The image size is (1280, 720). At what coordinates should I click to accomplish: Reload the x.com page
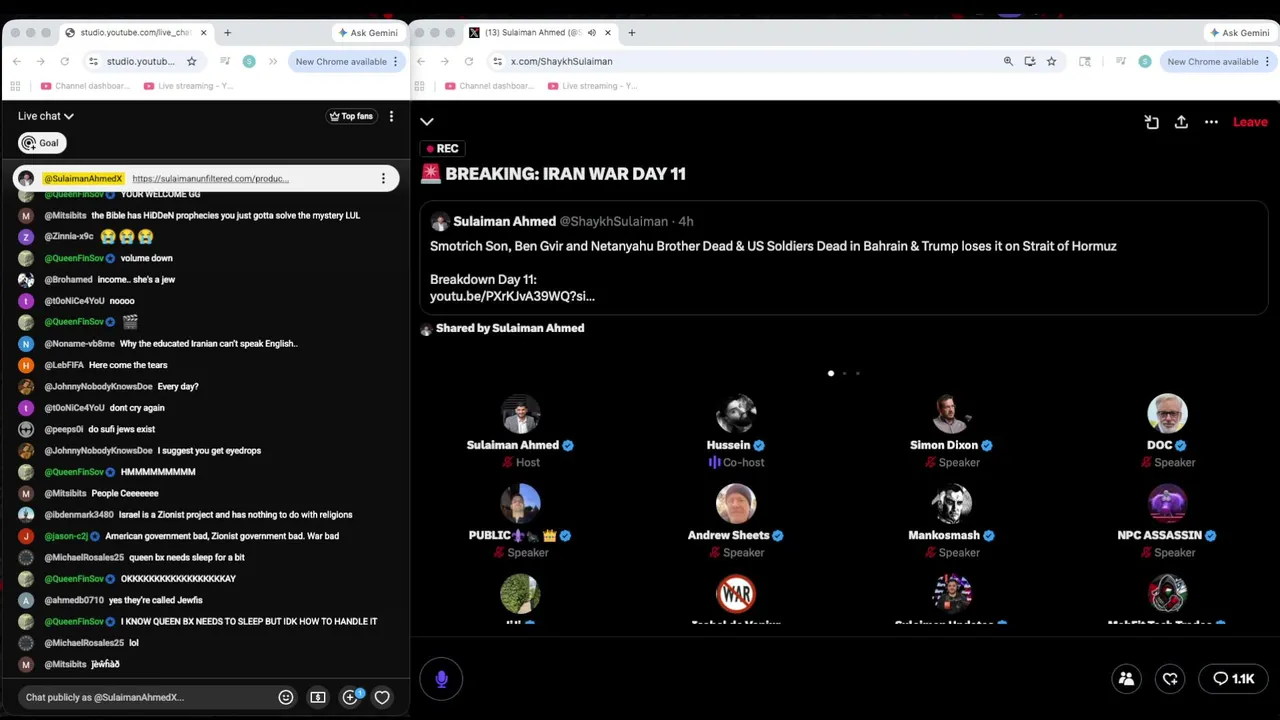pos(468,61)
